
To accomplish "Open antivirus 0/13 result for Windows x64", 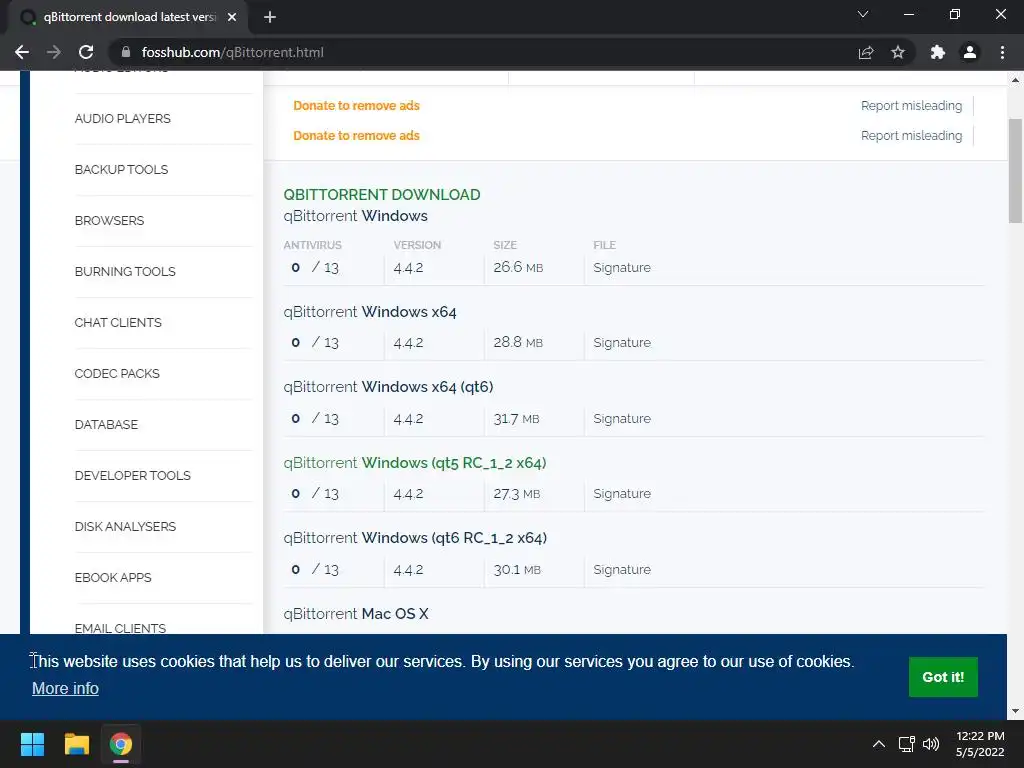I will [x=315, y=343].
